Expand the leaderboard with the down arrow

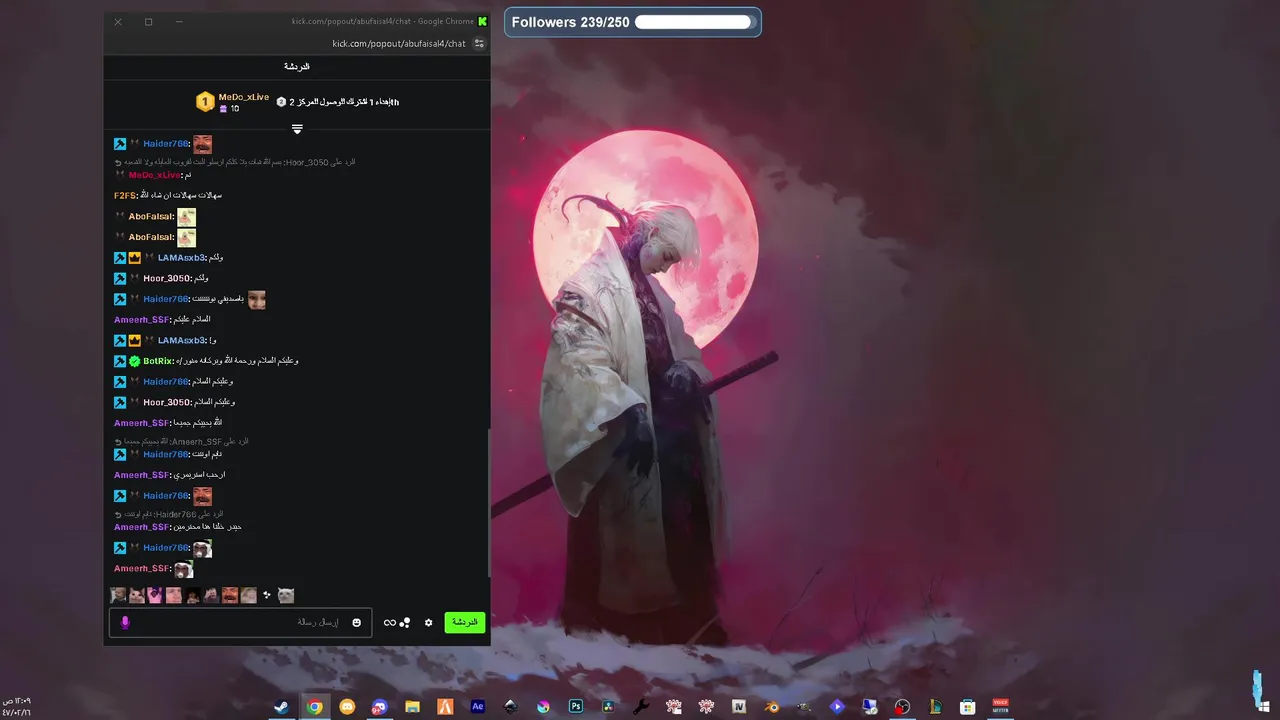(297, 129)
